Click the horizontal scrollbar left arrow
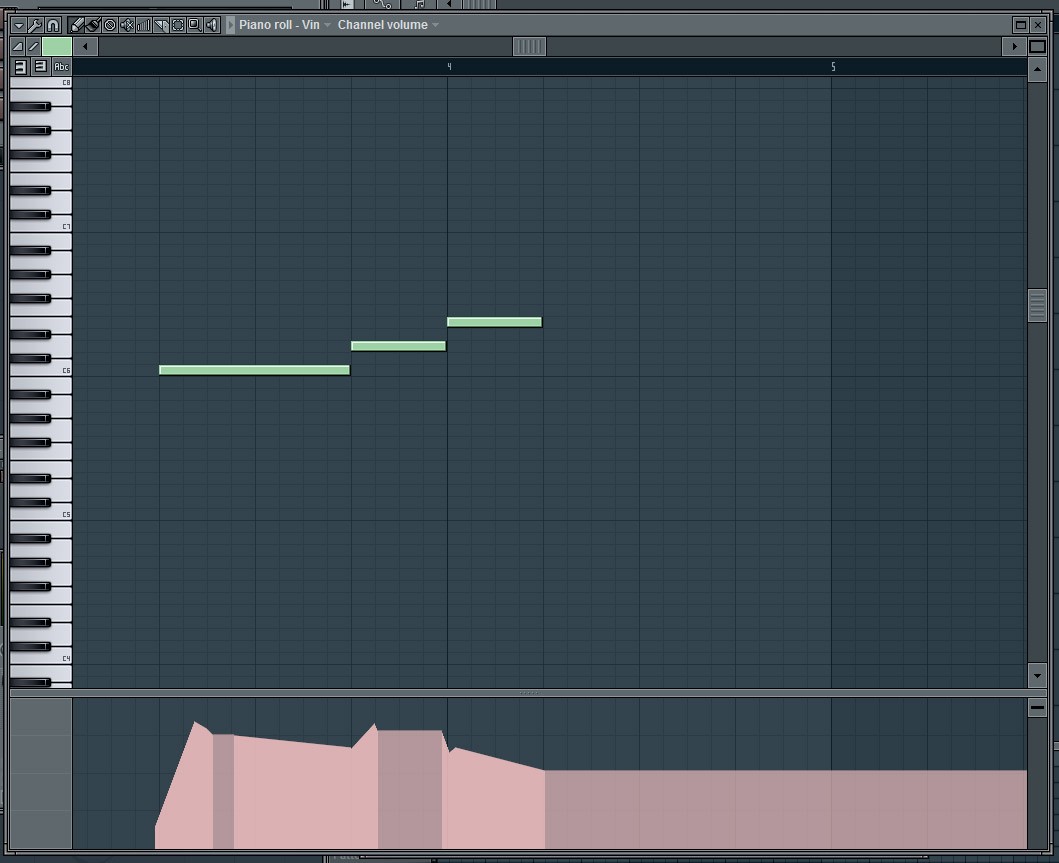 [x=85, y=47]
